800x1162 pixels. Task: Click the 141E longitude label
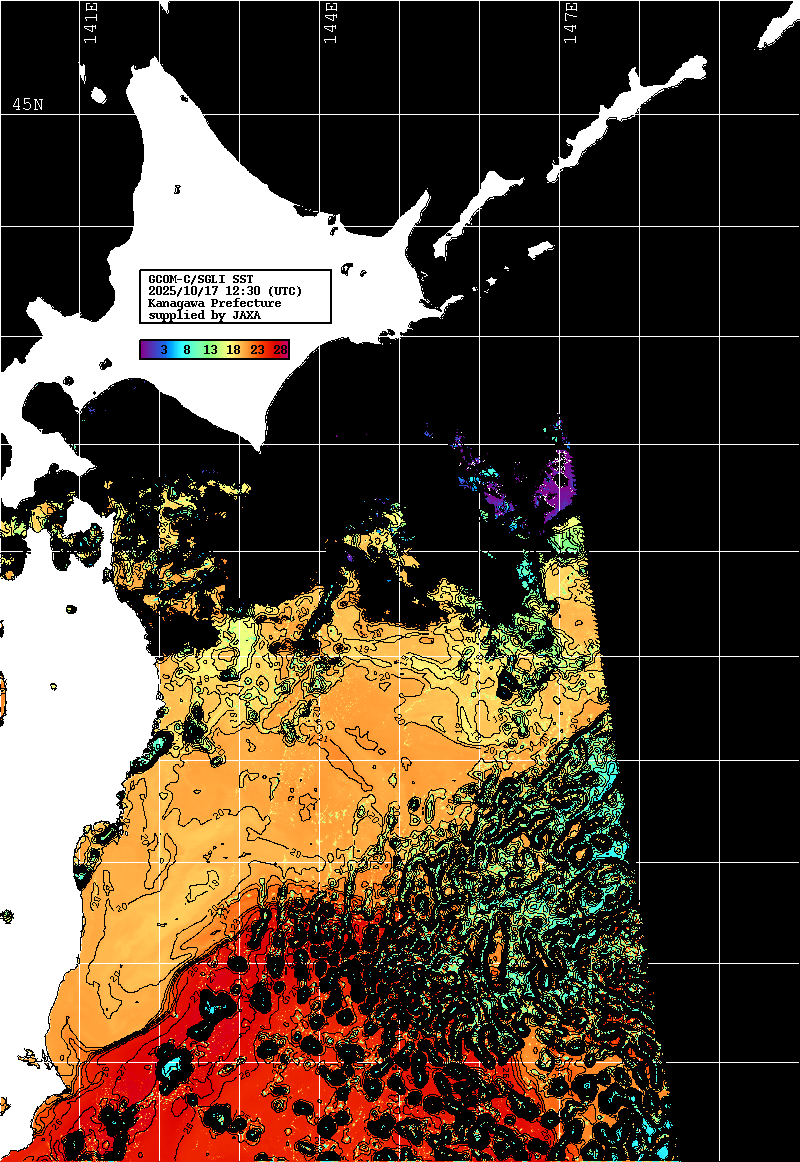click(x=91, y=22)
